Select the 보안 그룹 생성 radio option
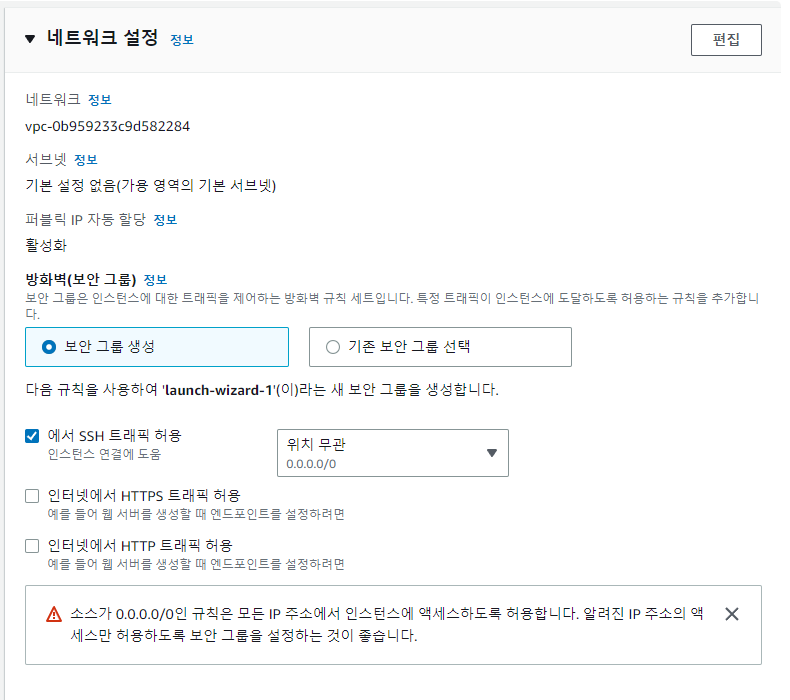 157,347
